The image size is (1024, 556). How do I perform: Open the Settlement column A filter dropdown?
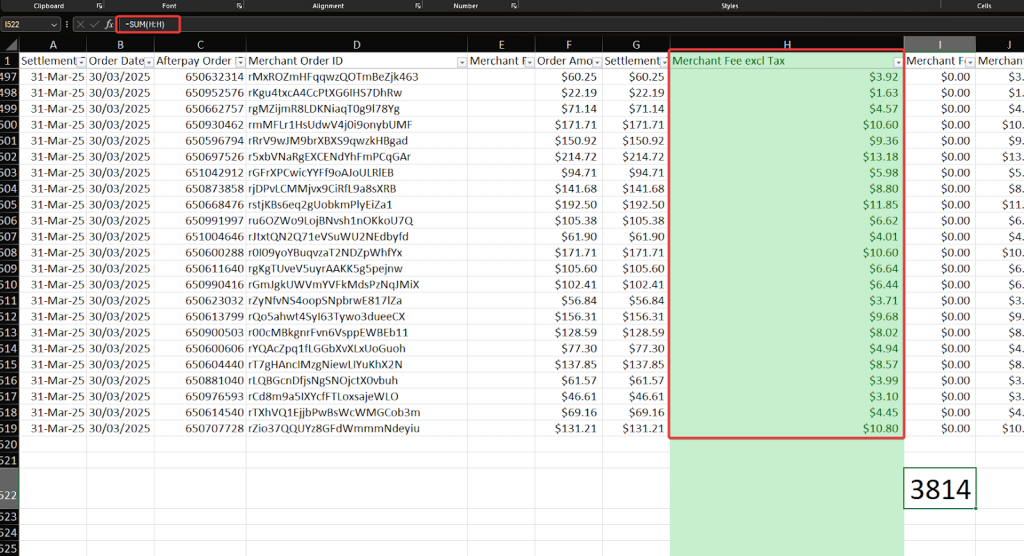coord(80,62)
